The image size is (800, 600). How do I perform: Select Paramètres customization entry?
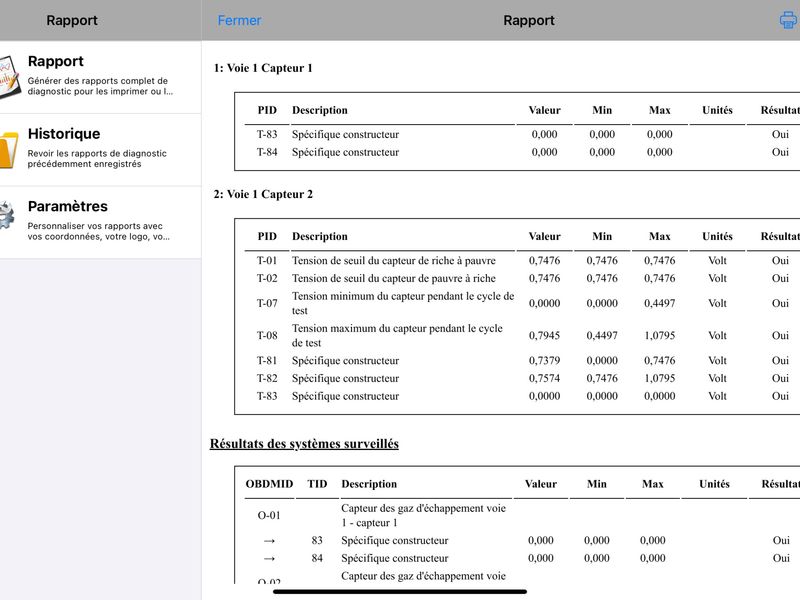(x=101, y=222)
